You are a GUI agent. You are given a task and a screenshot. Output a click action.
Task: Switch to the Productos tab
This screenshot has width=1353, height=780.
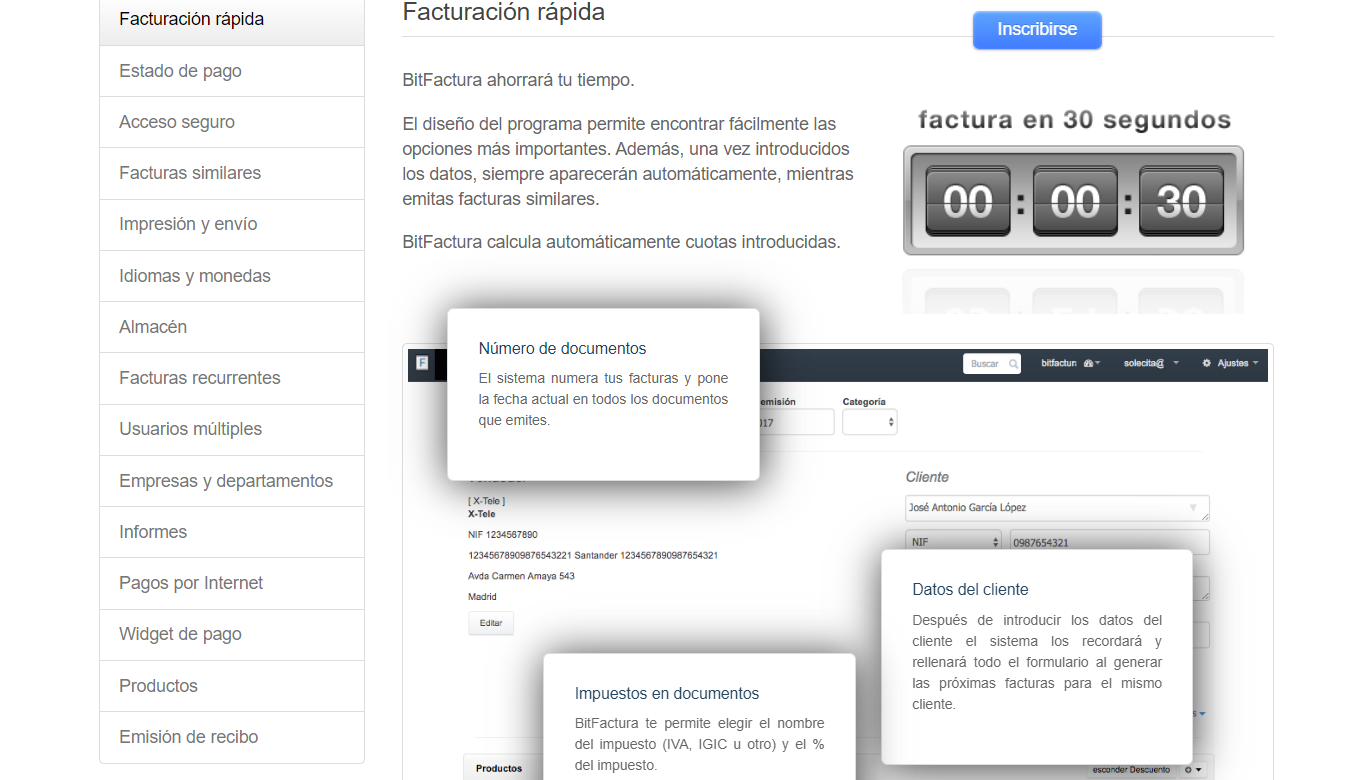point(500,767)
